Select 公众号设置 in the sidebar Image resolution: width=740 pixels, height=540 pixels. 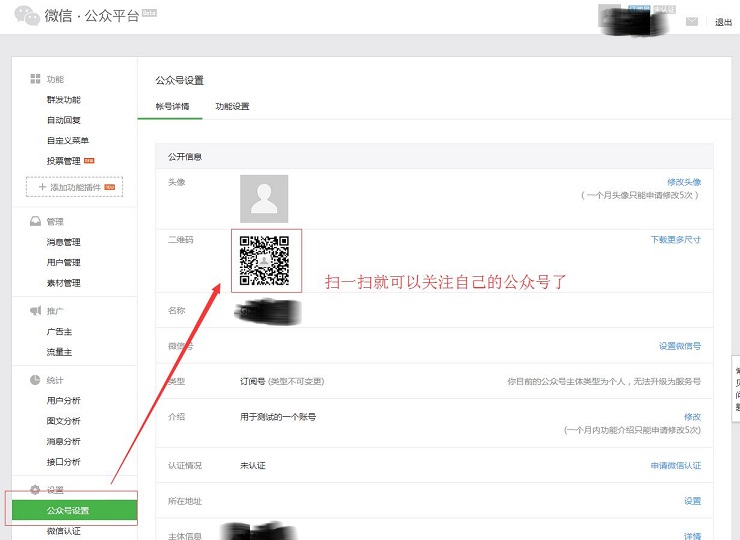(x=75, y=510)
